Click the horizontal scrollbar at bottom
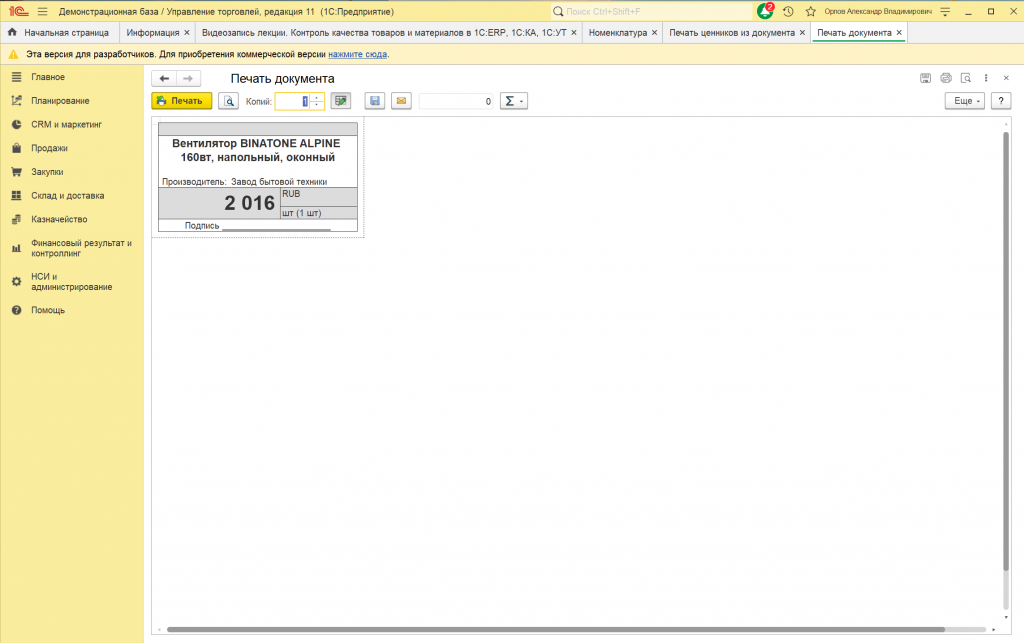Screen dimensions: 1024x643 [556, 629]
